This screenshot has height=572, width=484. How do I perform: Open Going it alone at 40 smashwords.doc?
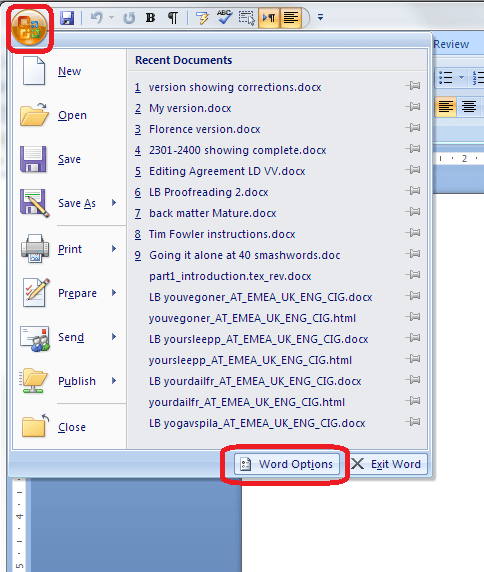tap(245, 255)
